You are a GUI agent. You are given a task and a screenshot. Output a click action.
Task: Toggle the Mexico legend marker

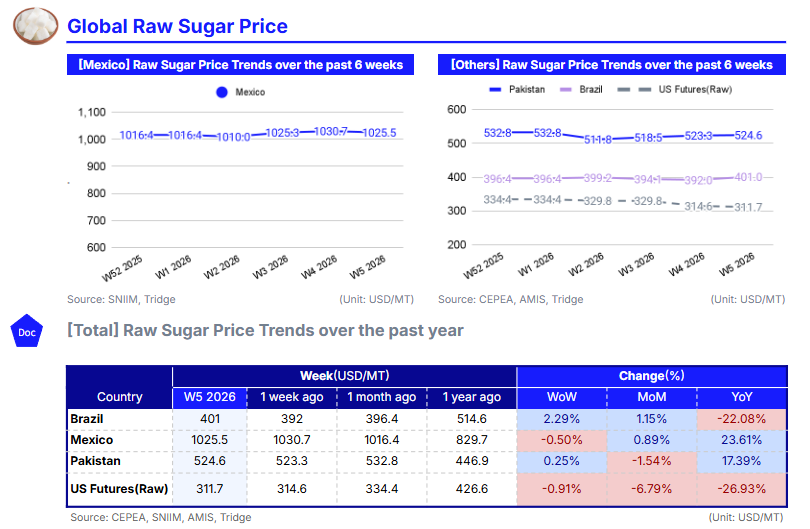[x=222, y=92]
